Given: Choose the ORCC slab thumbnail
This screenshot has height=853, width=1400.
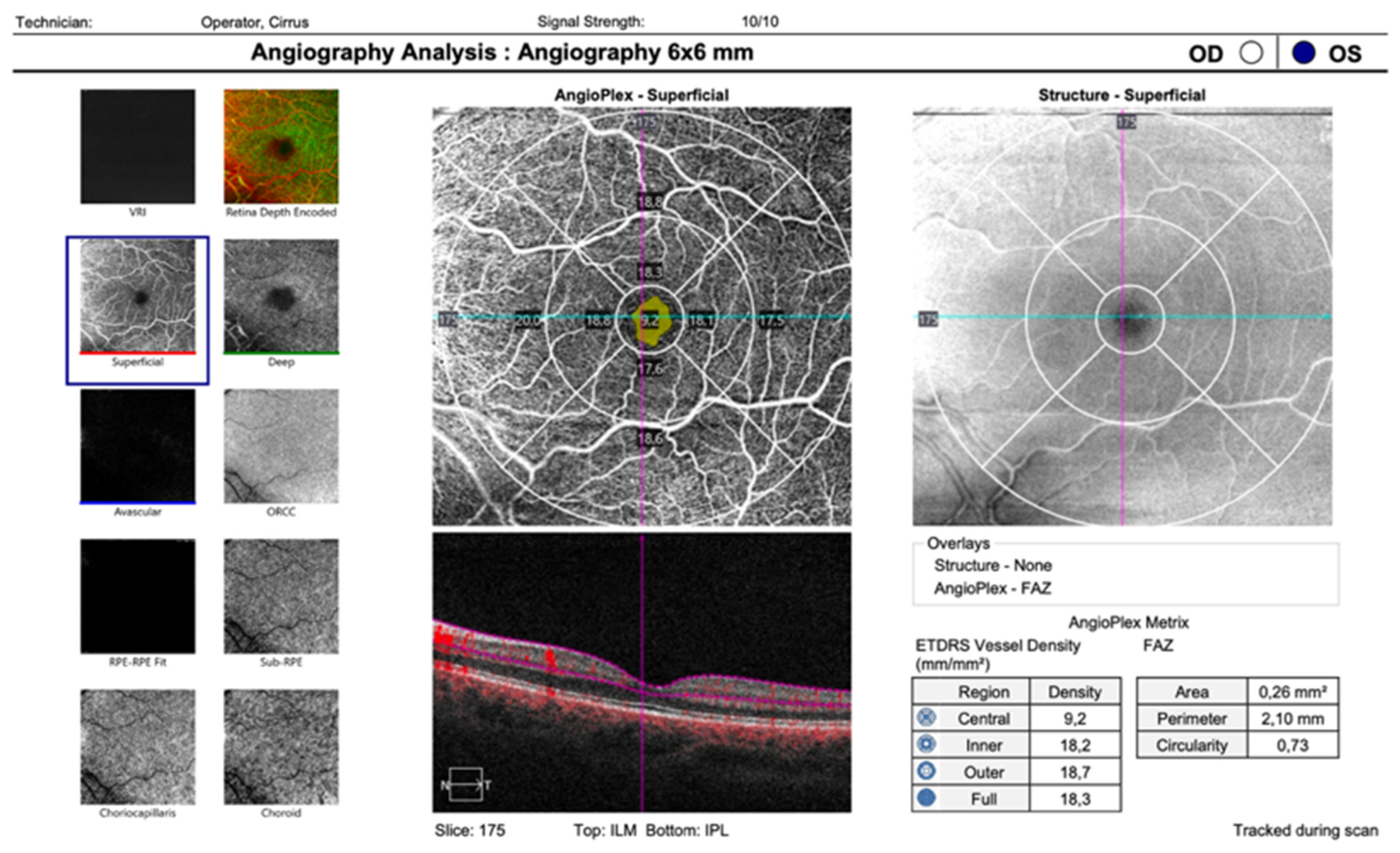Looking at the screenshot, I should [281, 446].
